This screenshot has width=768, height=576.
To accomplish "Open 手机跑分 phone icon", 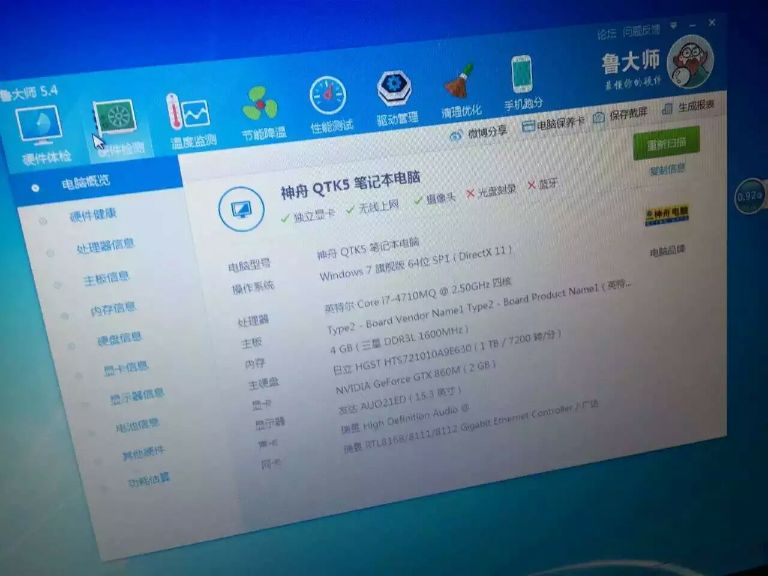I will [x=522, y=74].
